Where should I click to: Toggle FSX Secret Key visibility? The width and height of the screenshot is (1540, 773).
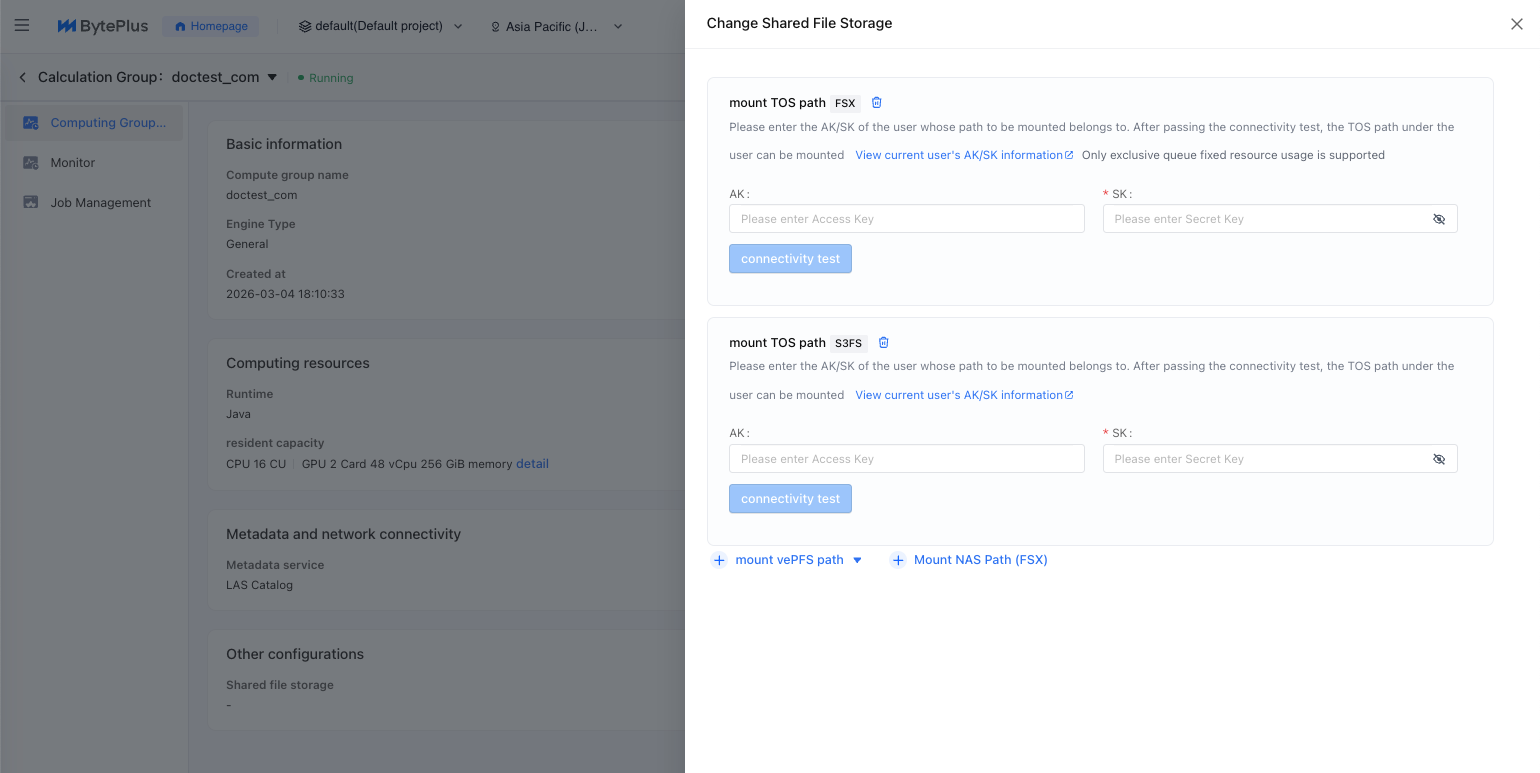pyautogui.click(x=1439, y=219)
